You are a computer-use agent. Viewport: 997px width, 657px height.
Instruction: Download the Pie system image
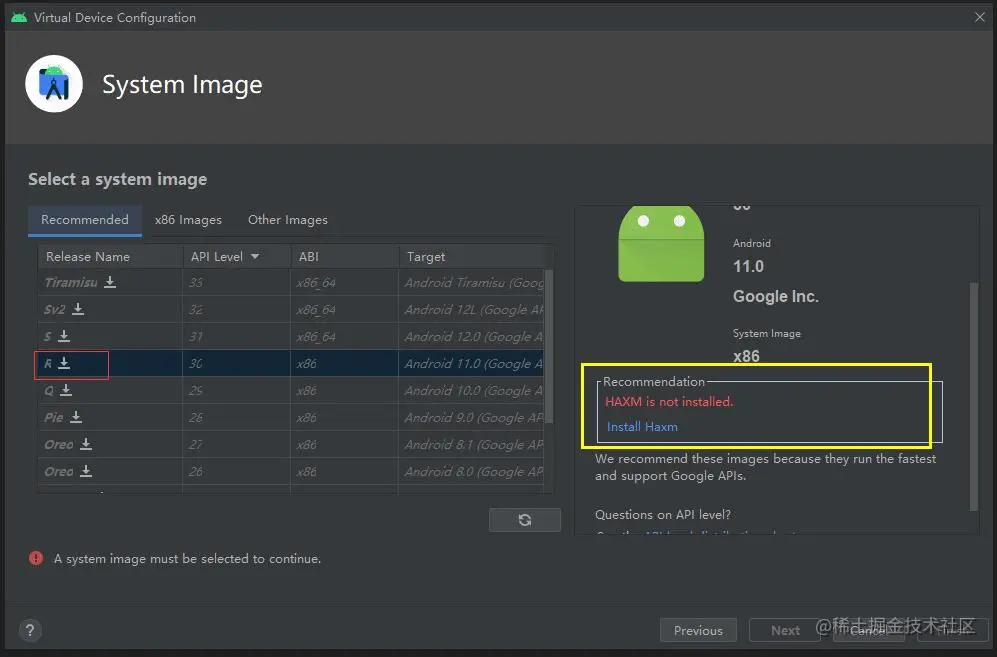tap(76, 417)
